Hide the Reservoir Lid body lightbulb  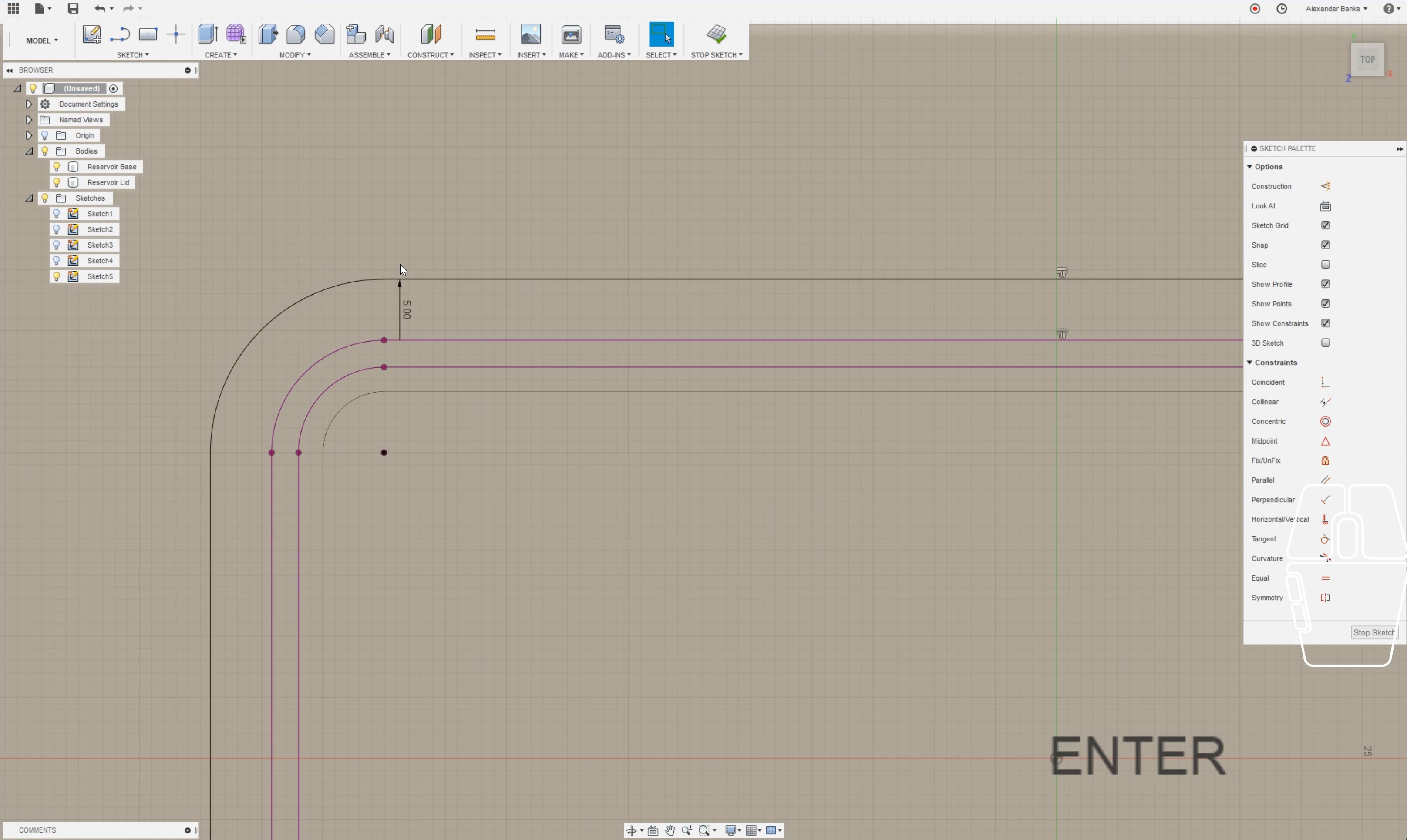pos(57,183)
